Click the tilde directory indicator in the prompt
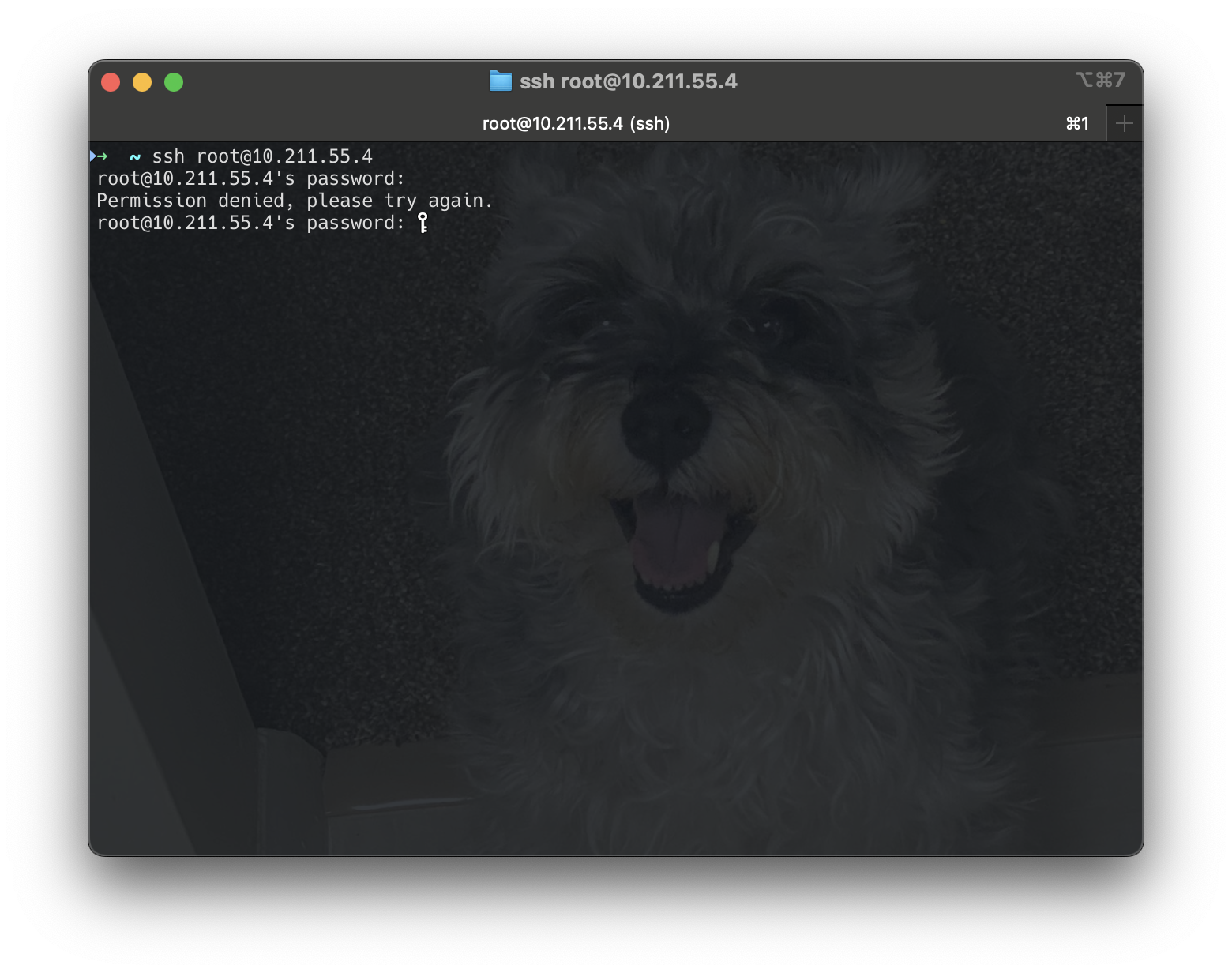 tap(135, 156)
